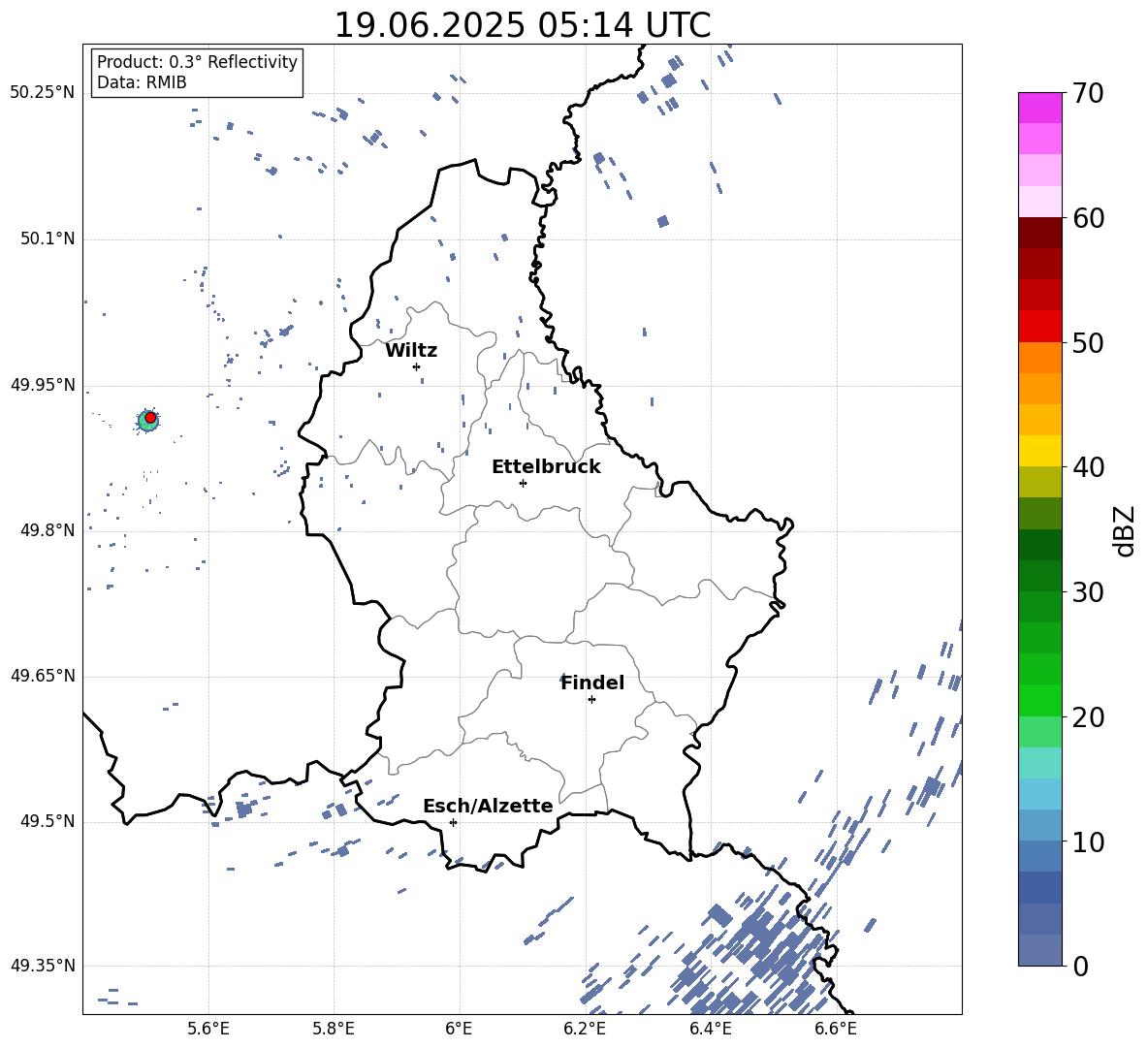Click the Data: RMIB text
The width and height of the screenshot is (1148, 1048).
point(142,82)
